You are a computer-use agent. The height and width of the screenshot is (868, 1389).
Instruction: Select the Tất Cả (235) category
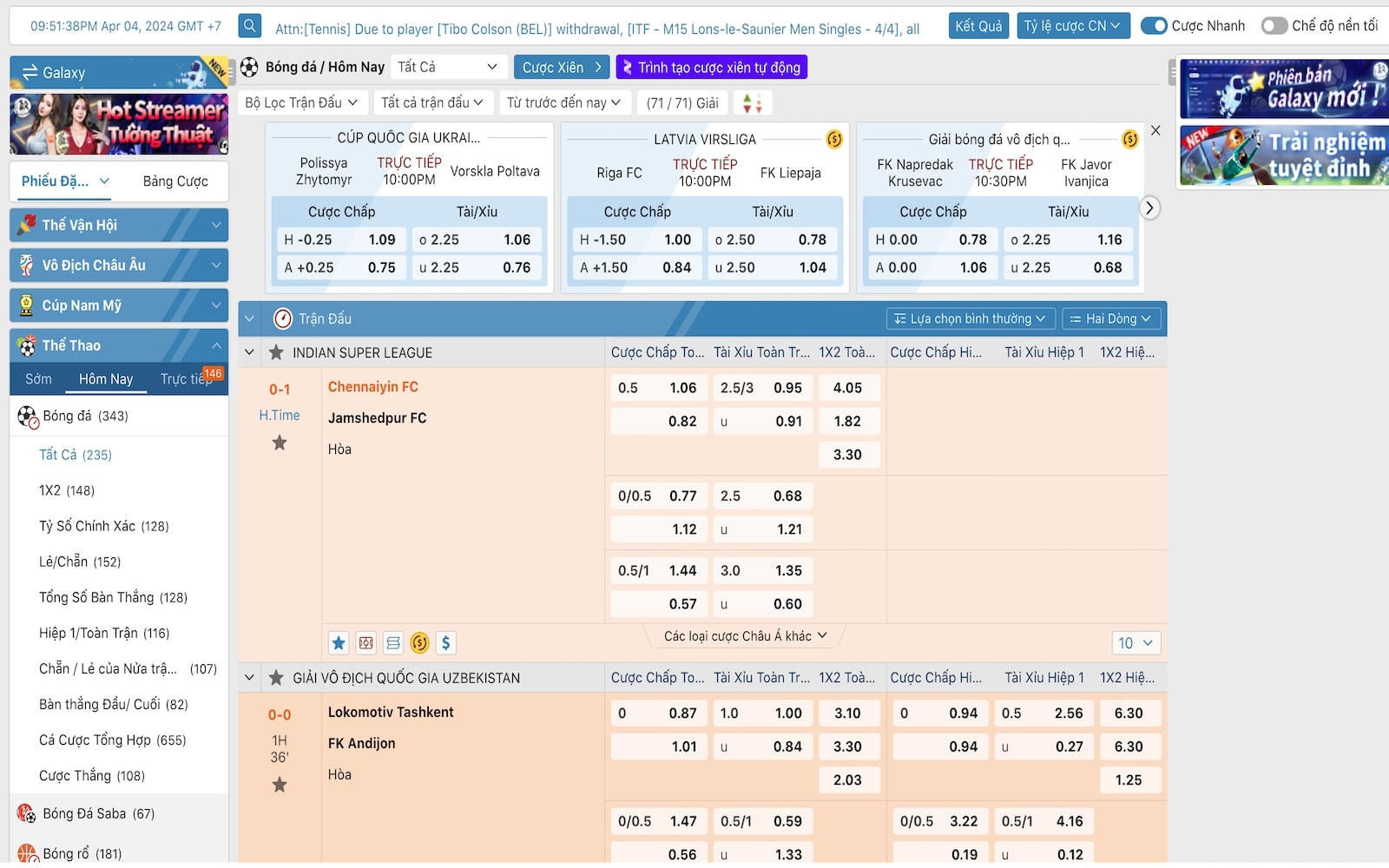76,455
